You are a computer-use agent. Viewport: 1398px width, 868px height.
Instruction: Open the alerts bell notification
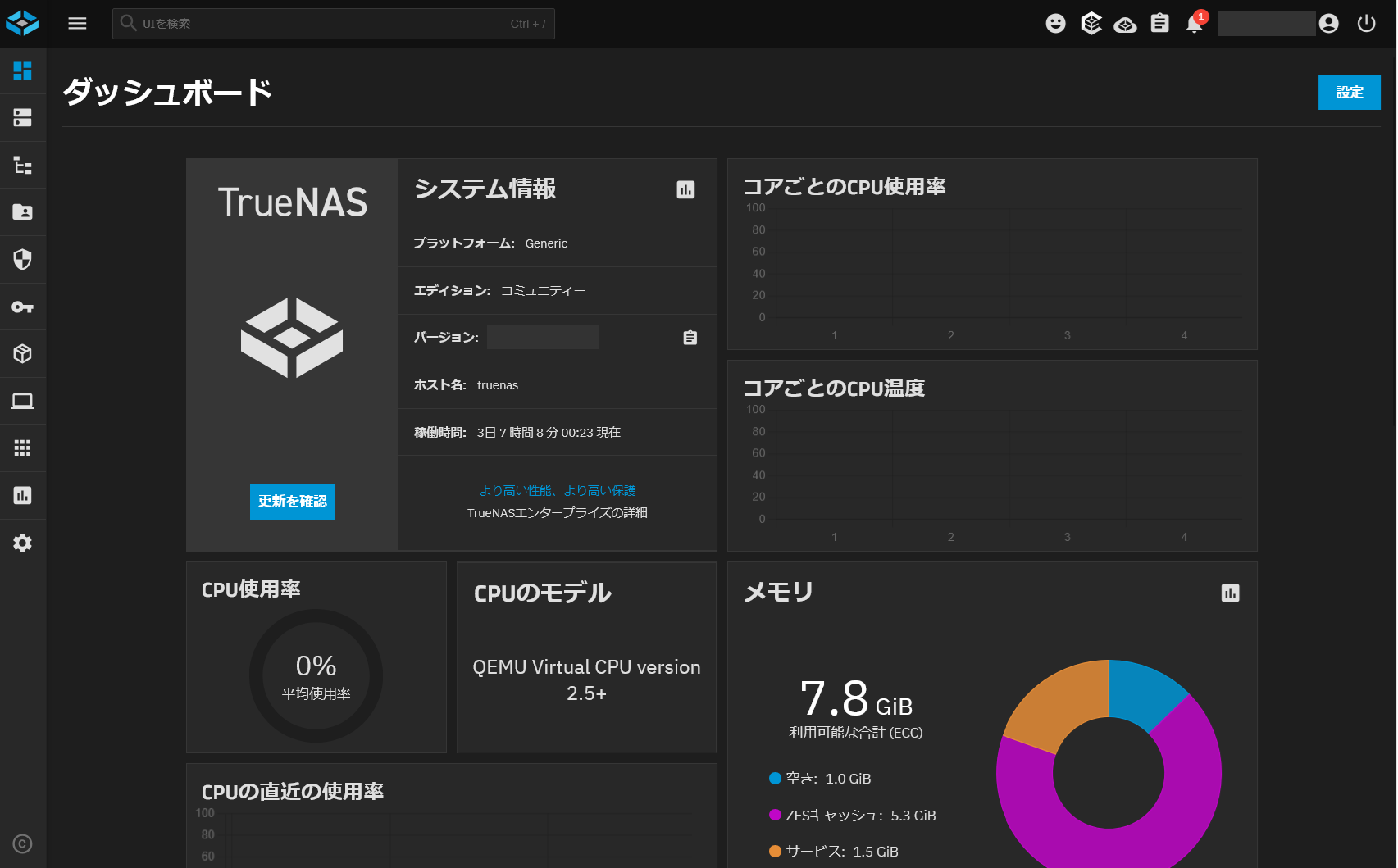(1195, 24)
